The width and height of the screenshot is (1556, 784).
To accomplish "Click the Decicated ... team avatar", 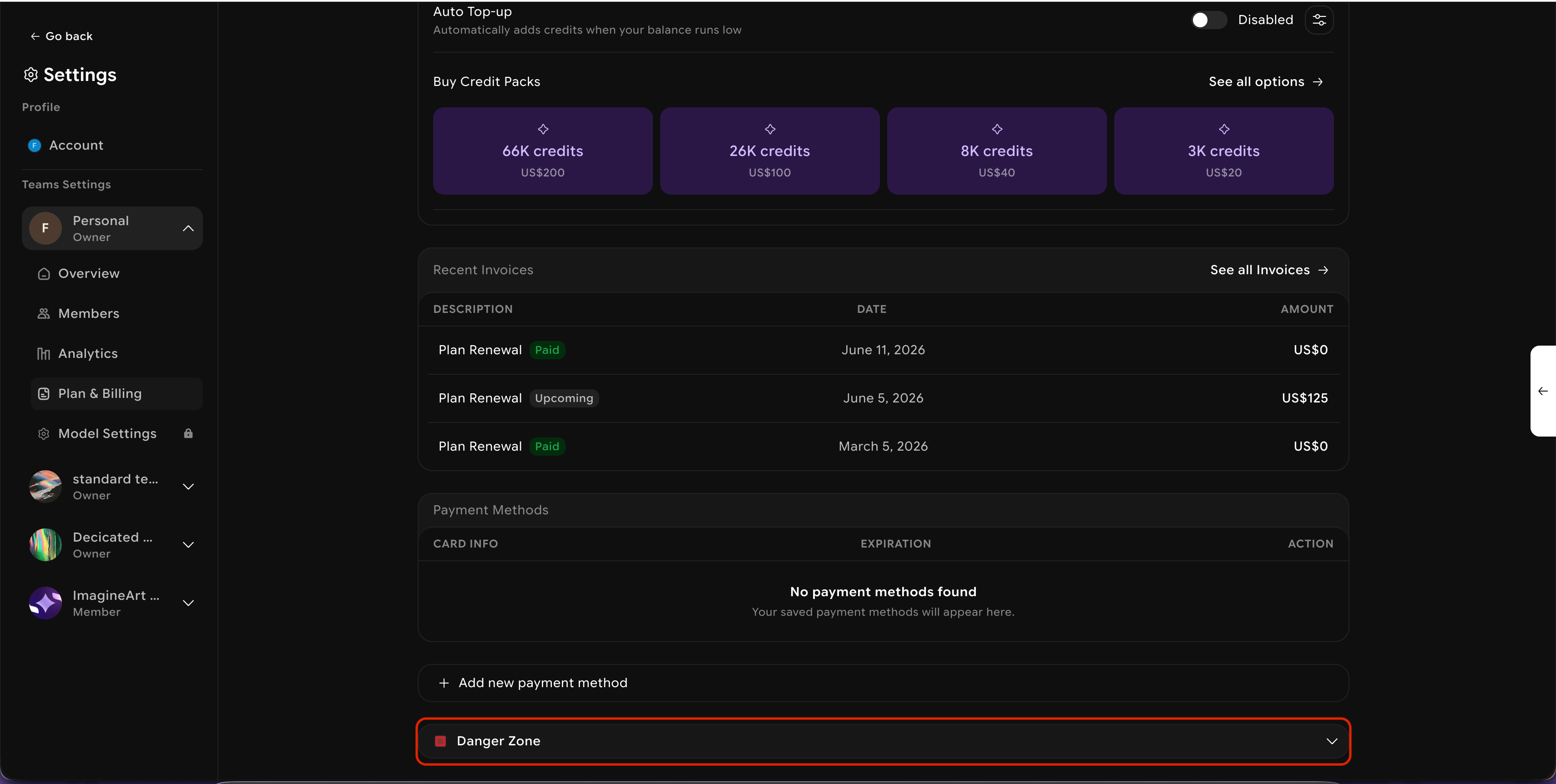I will click(45, 544).
